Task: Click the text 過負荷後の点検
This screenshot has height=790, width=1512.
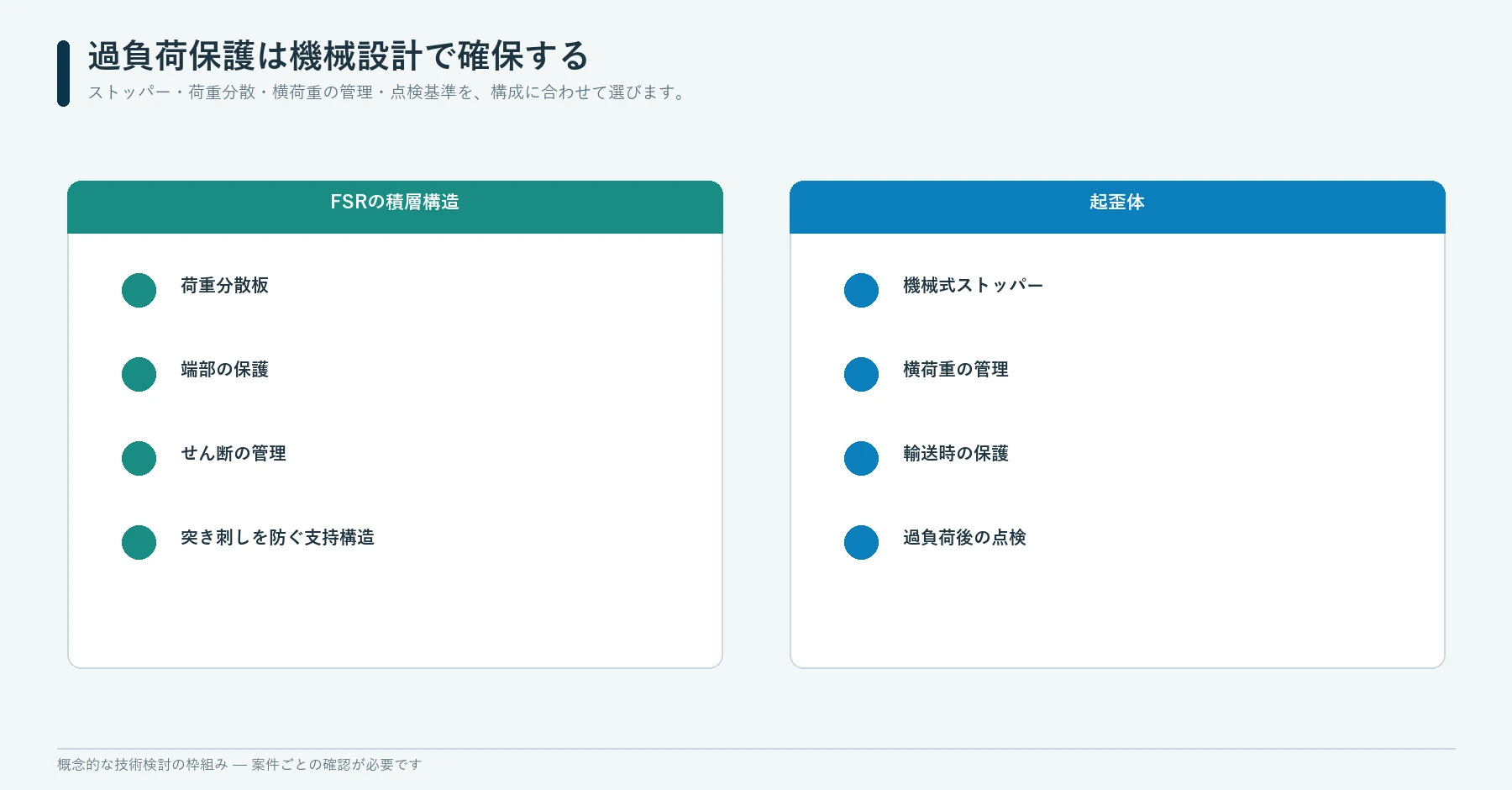Action: [964, 538]
